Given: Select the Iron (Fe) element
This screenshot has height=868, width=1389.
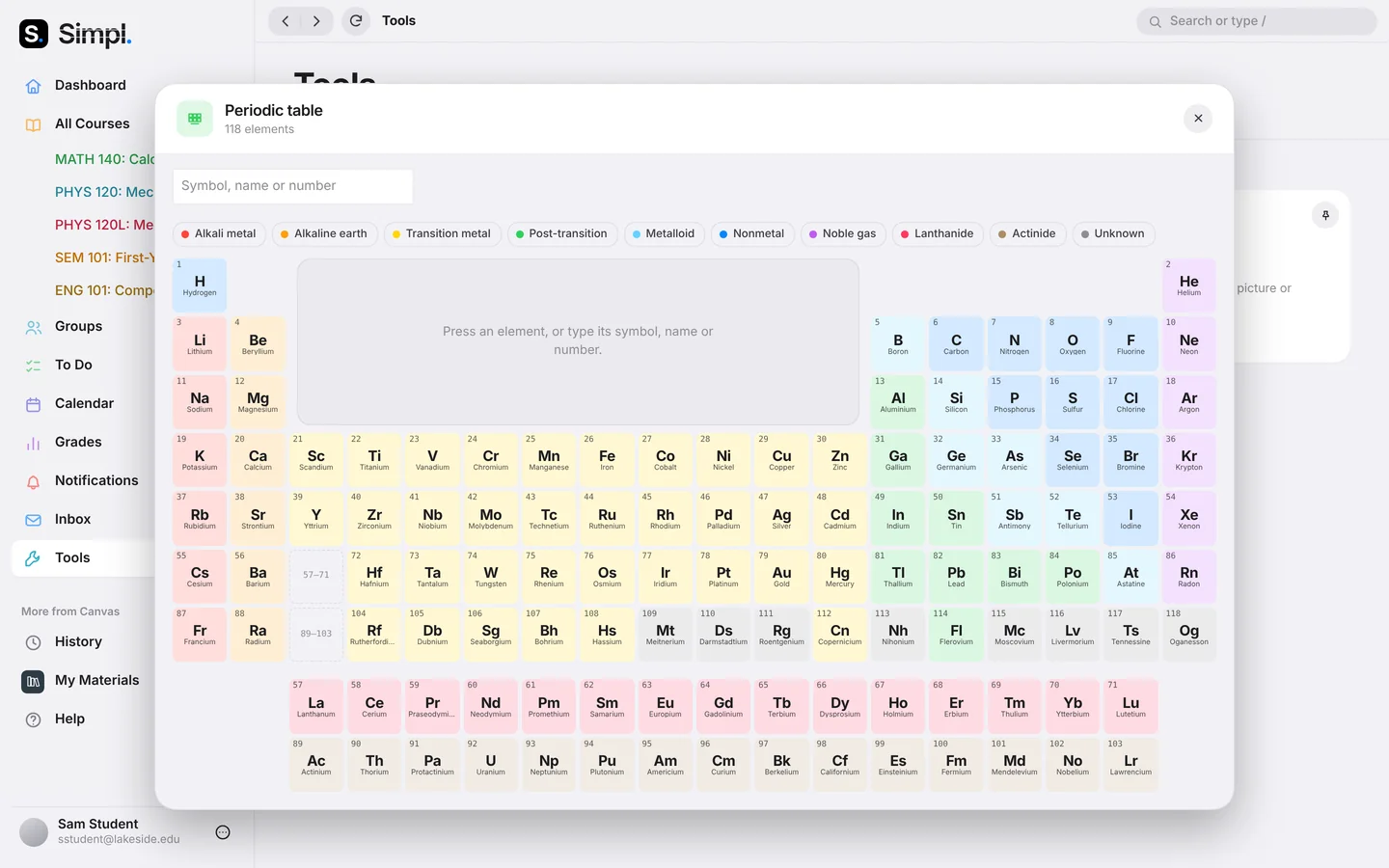Looking at the screenshot, I should [x=607, y=460].
